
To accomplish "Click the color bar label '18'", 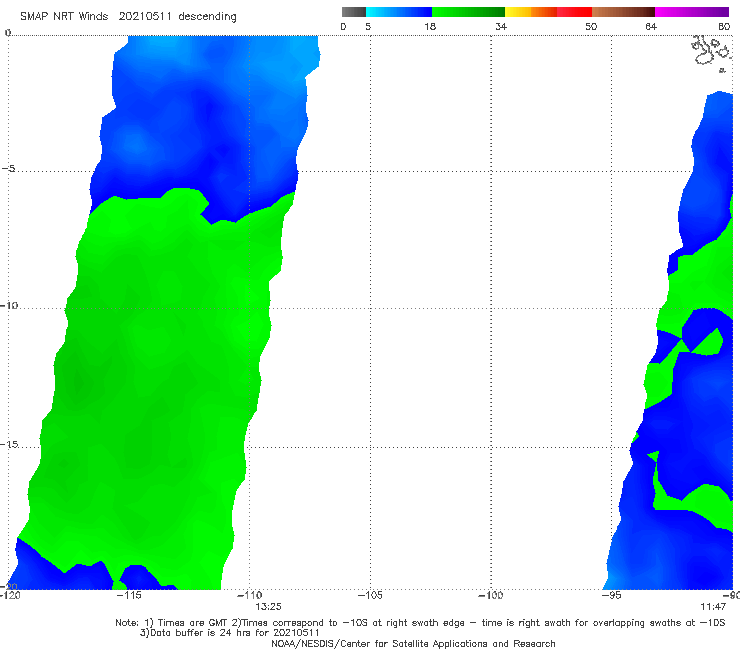I will (x=430, y=27).
